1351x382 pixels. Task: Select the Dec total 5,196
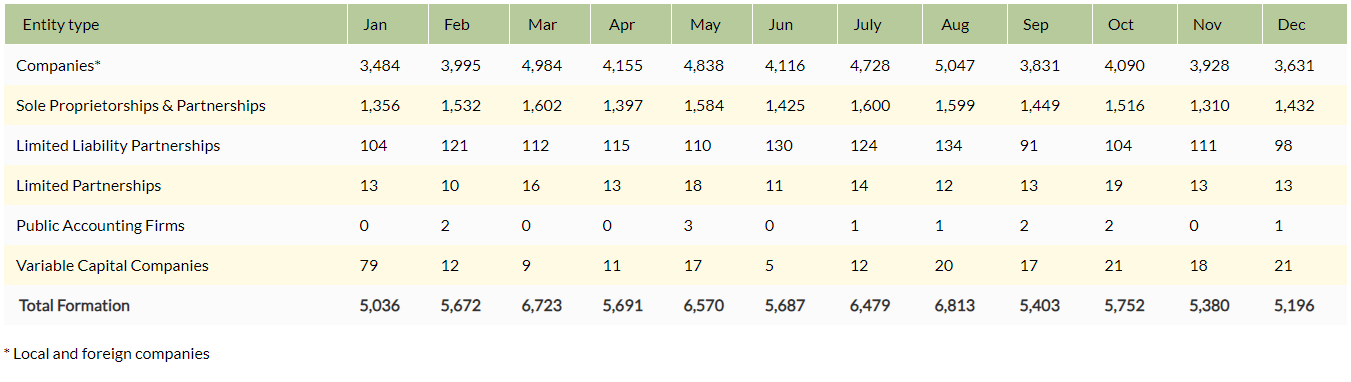point(1294,306)
